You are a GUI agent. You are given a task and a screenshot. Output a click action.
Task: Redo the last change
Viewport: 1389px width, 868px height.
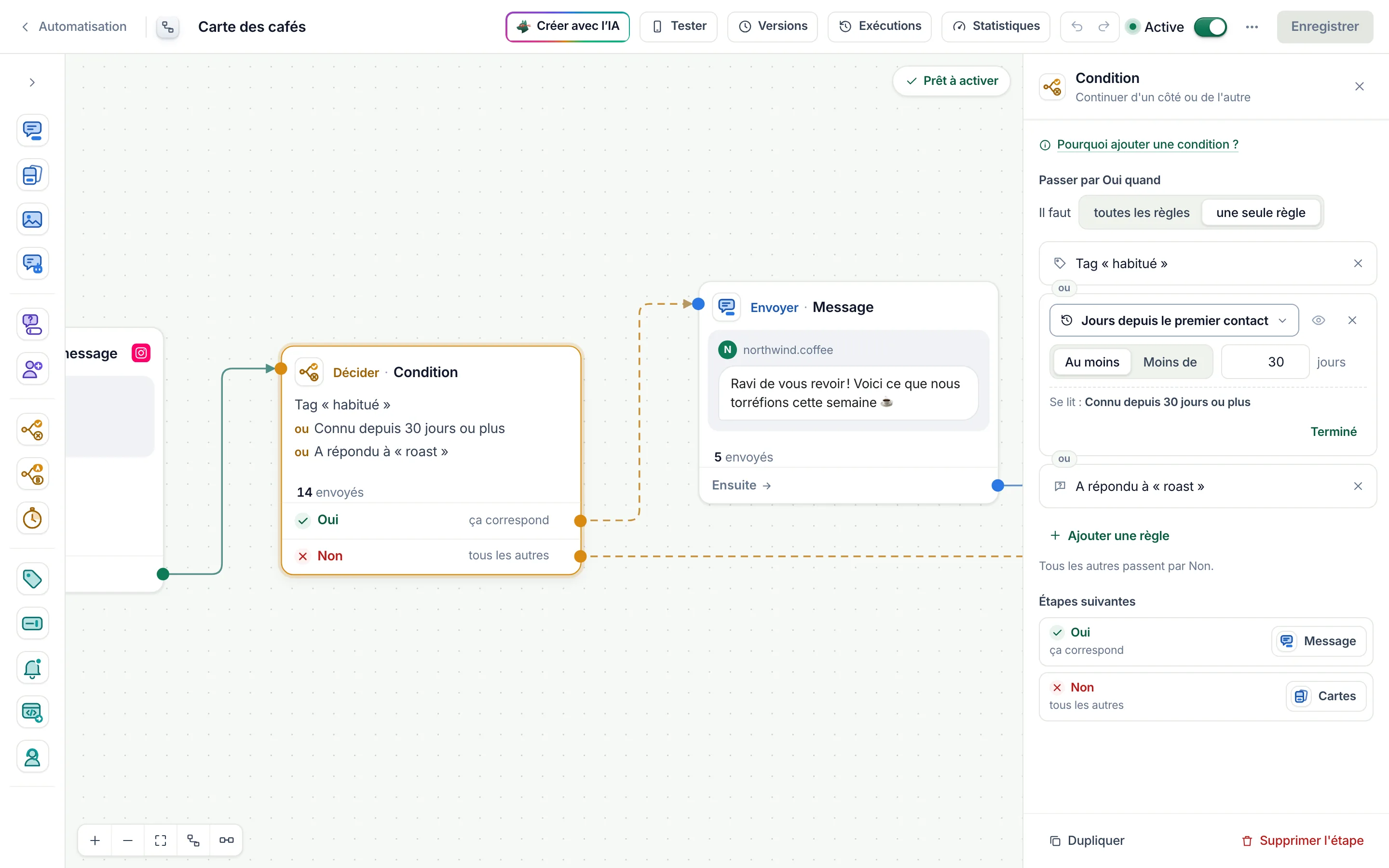1104,27
